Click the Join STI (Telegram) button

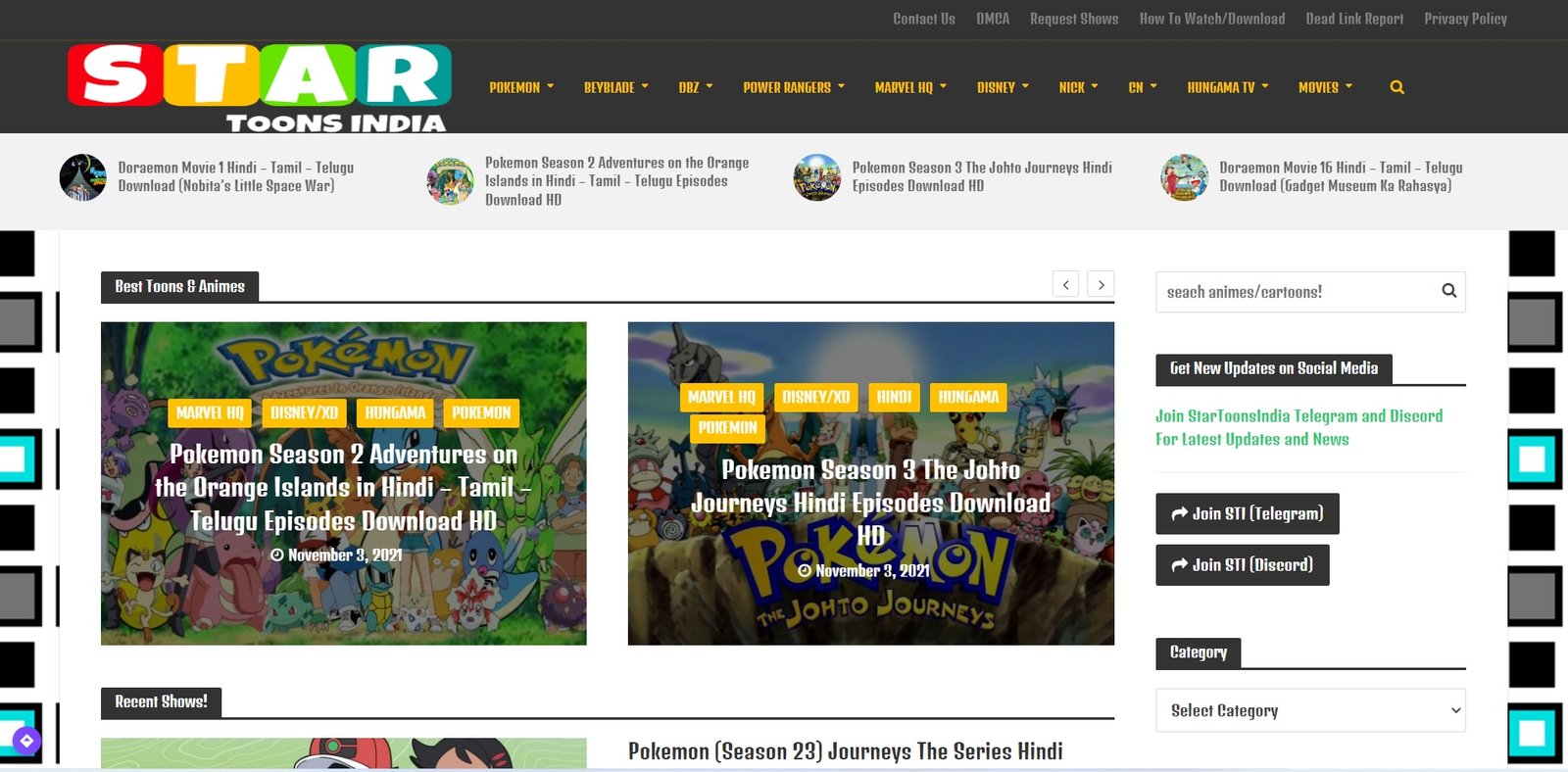1247,513
